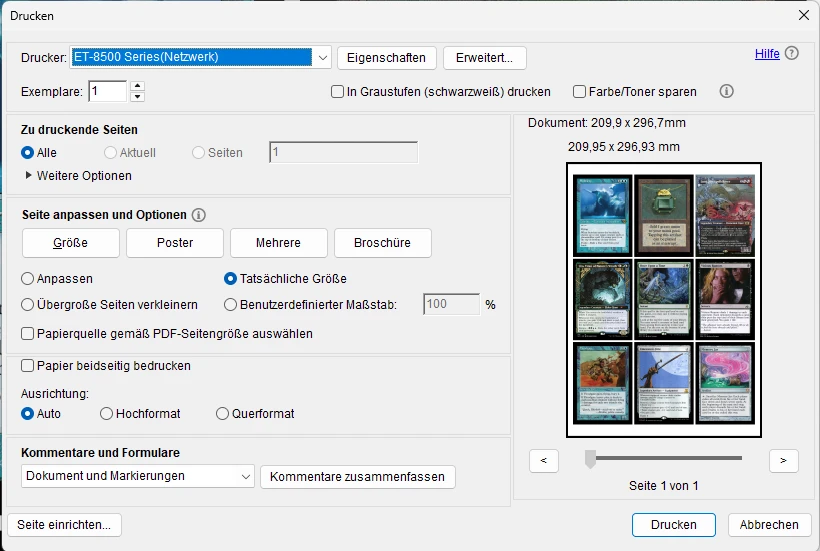The width and height of the screenshot is (820, 551).
Task: Click the Drucken button
Action: (x=674, y=525)
